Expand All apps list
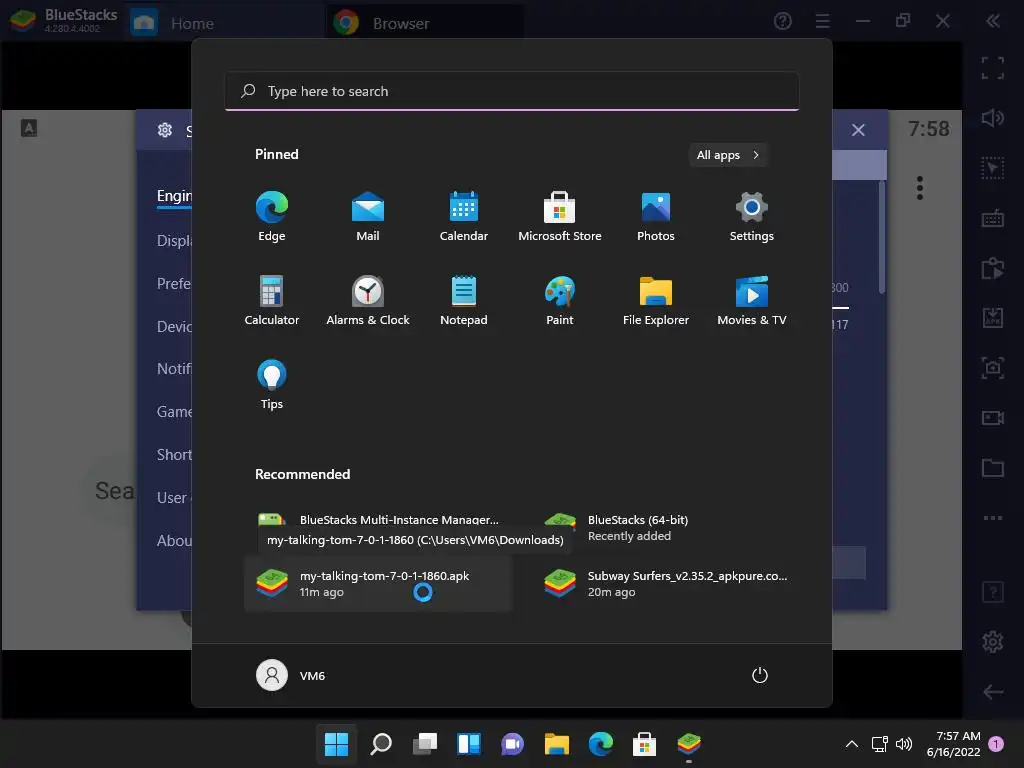Image resolution: width=1024 pixels, height=768 pixels. pyautogui.click(x=728, y=155)
